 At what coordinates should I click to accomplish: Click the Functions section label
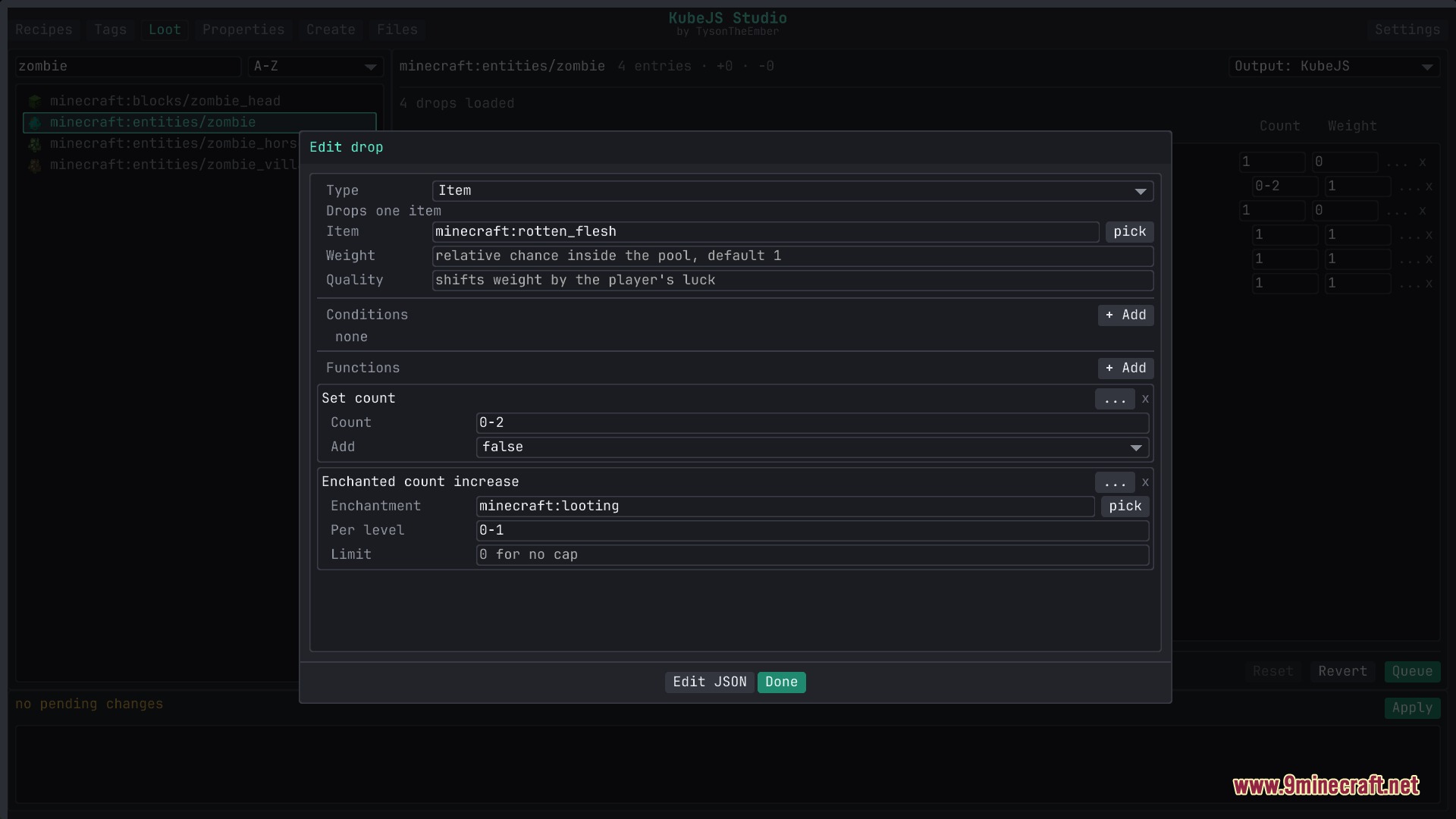(362, 369)
